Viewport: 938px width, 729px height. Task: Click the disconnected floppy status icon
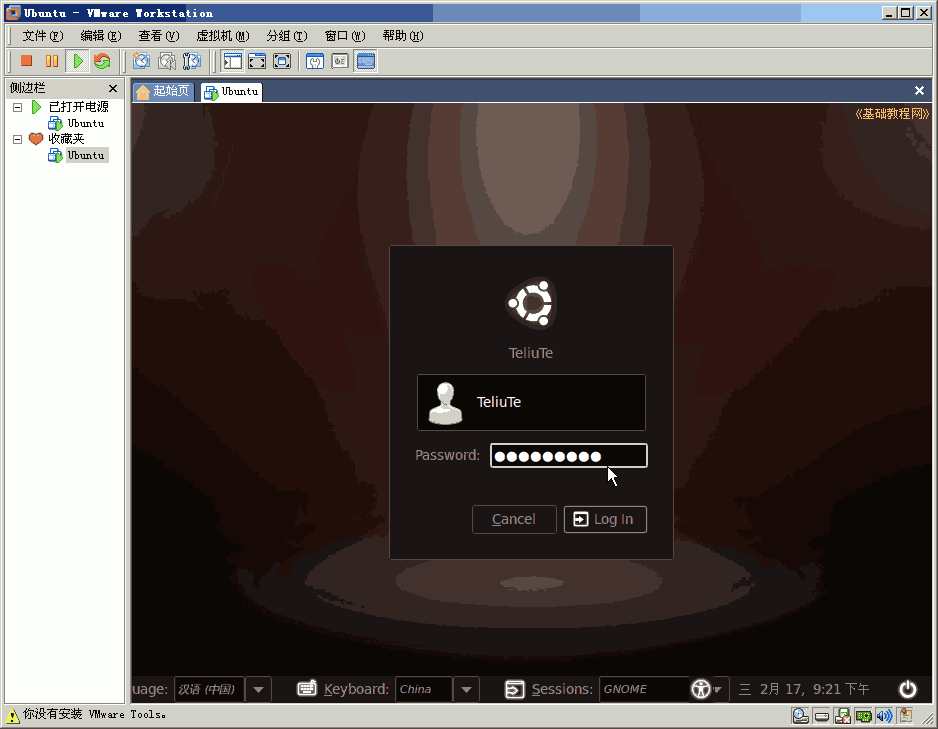843,716
